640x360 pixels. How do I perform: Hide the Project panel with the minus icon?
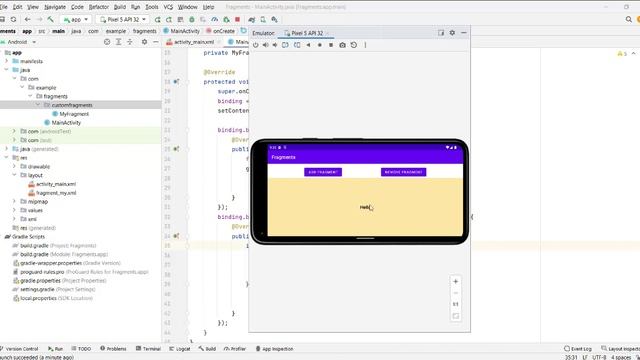[156, 42]
